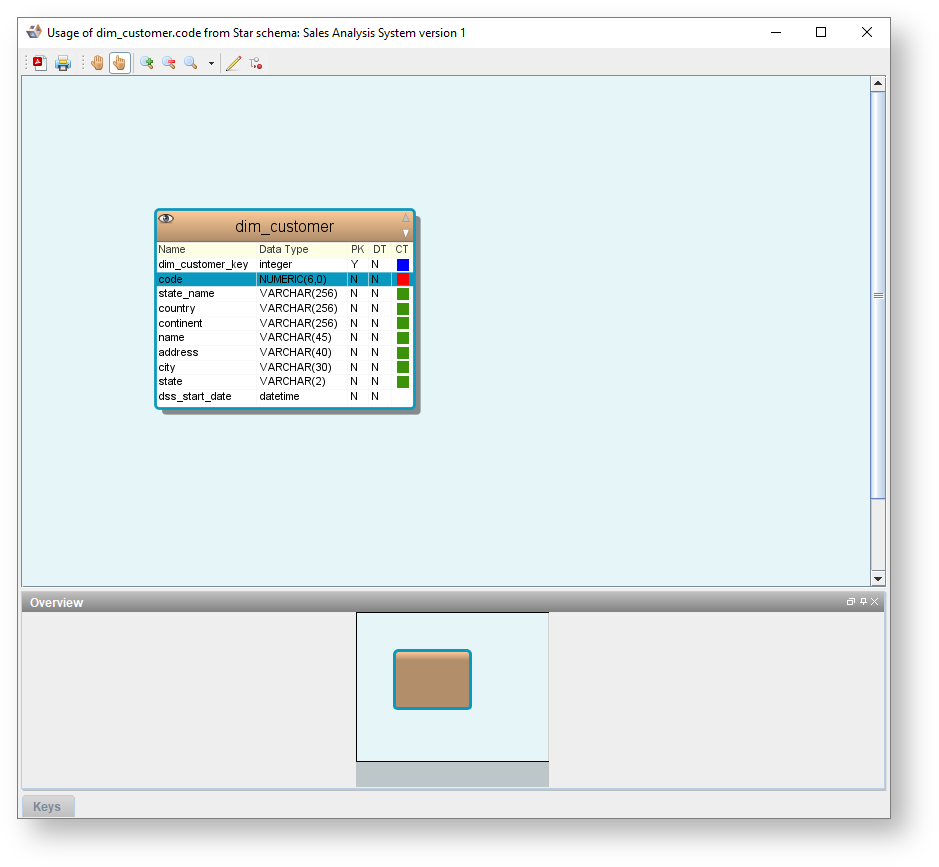Zoom out of the diagram

coord(169,63)
